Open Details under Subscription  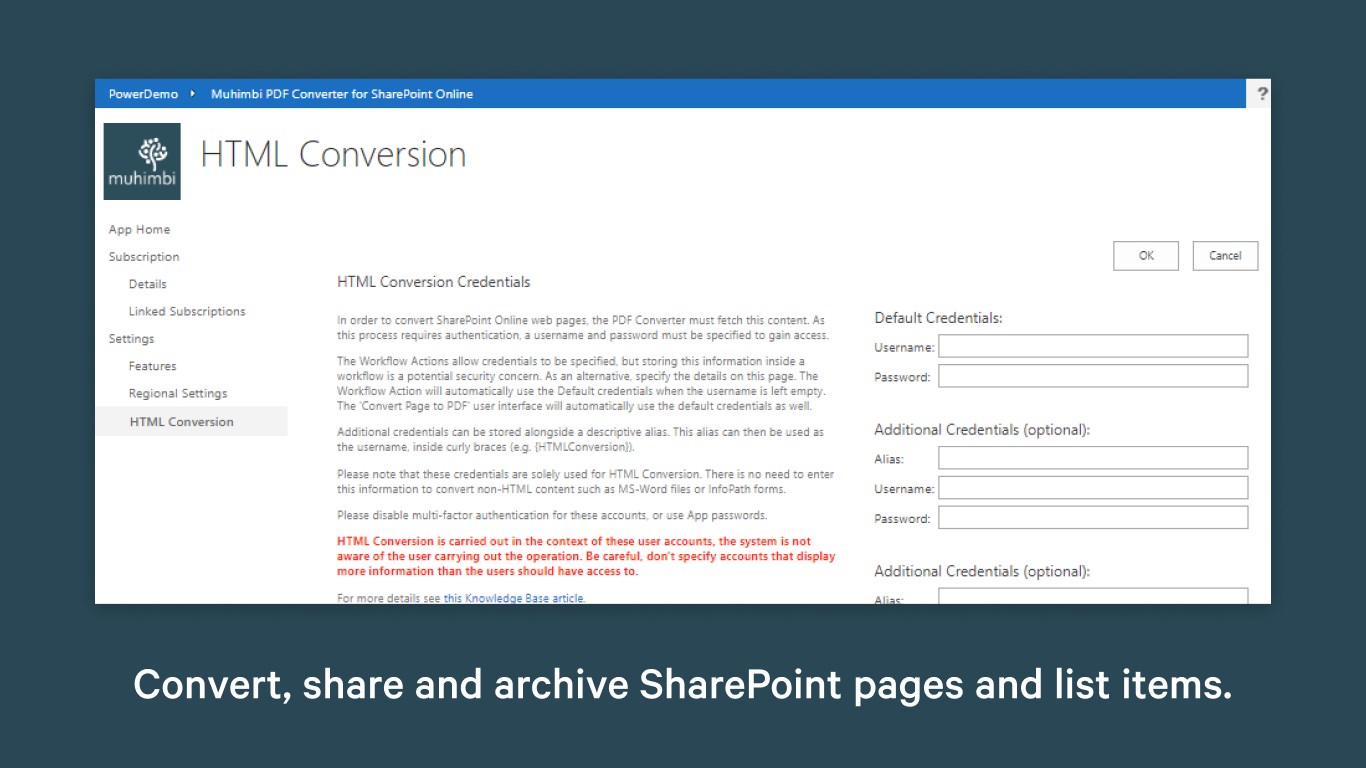coord(147,284)
